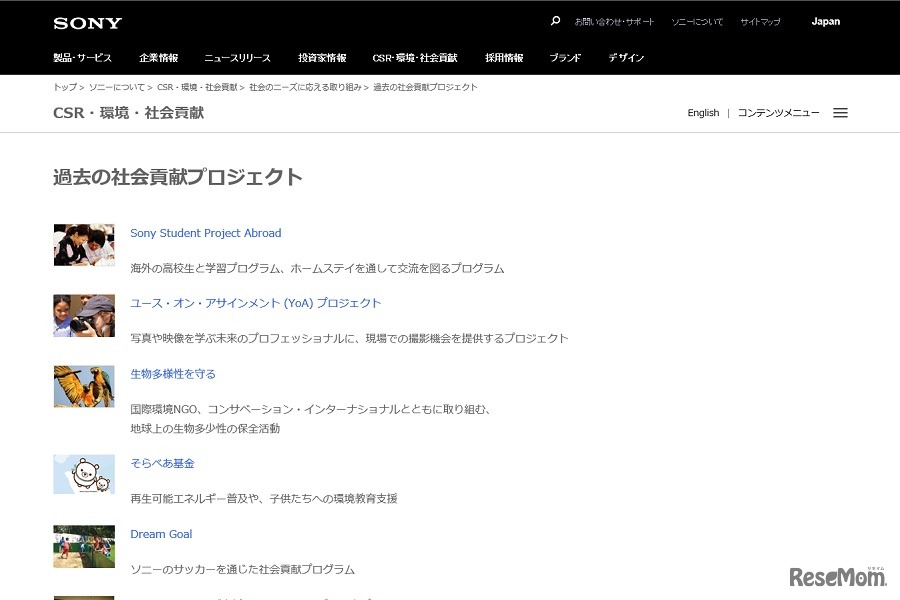
Task: Open the コンテンツメニュー hamburger icon
Action: pyautogui.click(x=840, y=112)
